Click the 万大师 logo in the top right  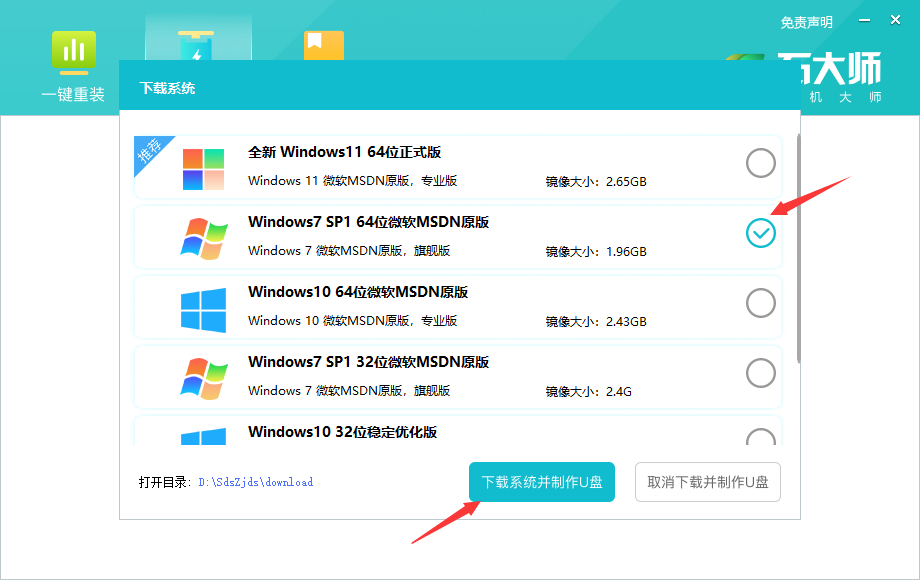coord(843,70)
